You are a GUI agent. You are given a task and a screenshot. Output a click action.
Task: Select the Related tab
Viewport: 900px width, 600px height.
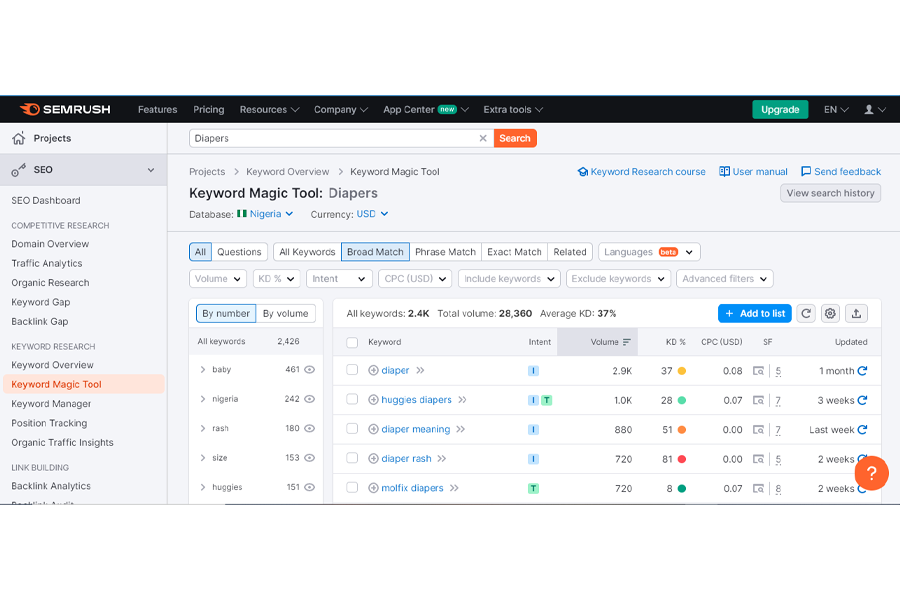[x=570, y=252]
